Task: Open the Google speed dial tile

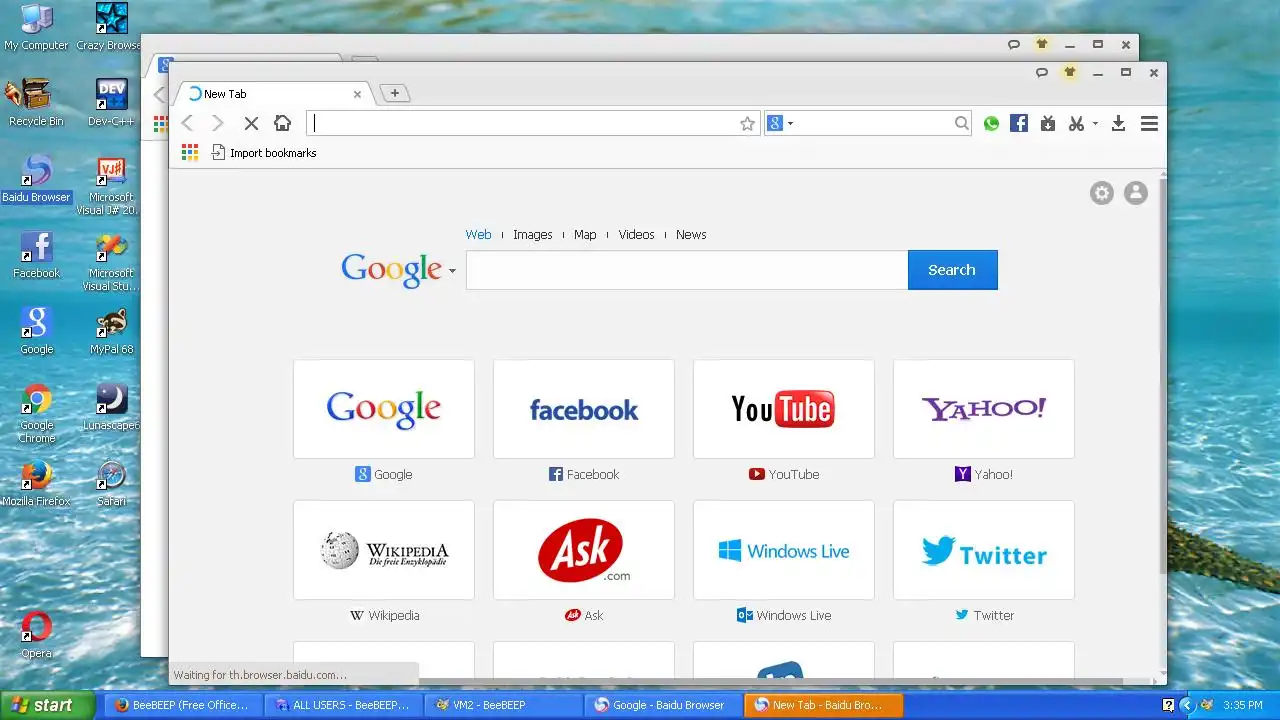Action: tap(384, 409)
